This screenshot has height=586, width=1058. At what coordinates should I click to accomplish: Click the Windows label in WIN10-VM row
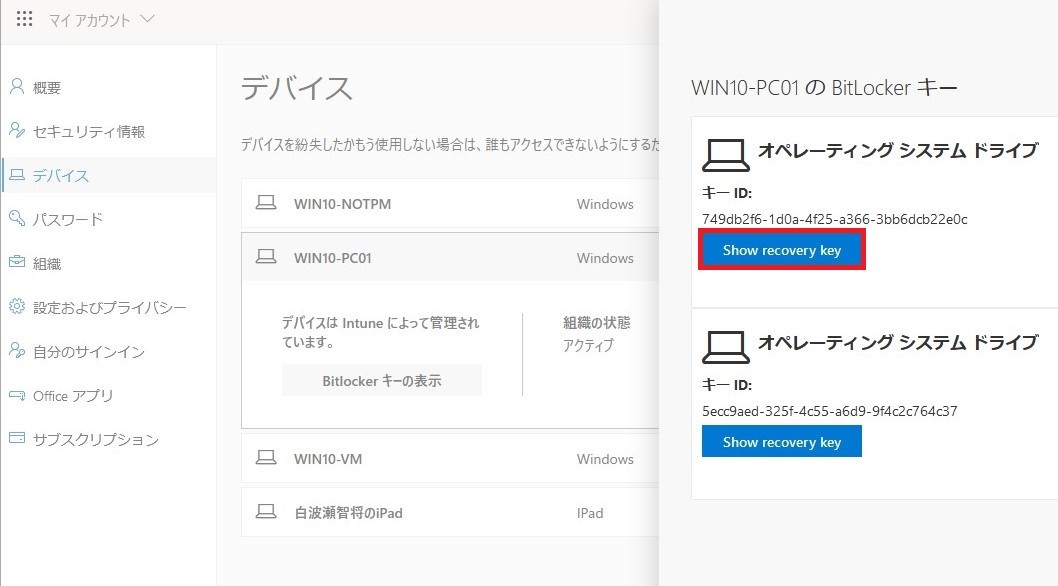pyautogui.click(x=605, y=459)
